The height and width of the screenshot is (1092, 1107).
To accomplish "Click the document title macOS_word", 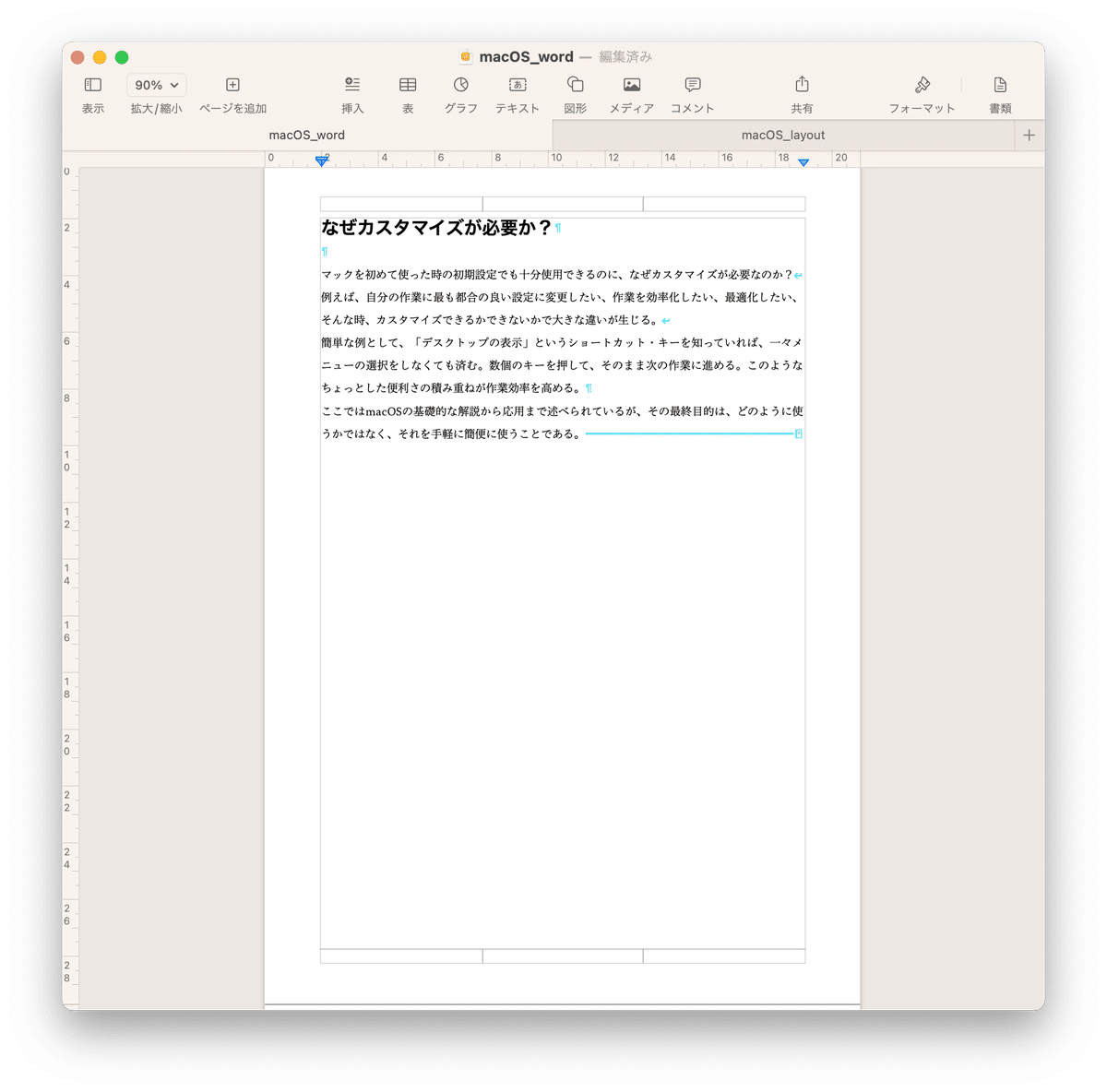I will point(526,57).
